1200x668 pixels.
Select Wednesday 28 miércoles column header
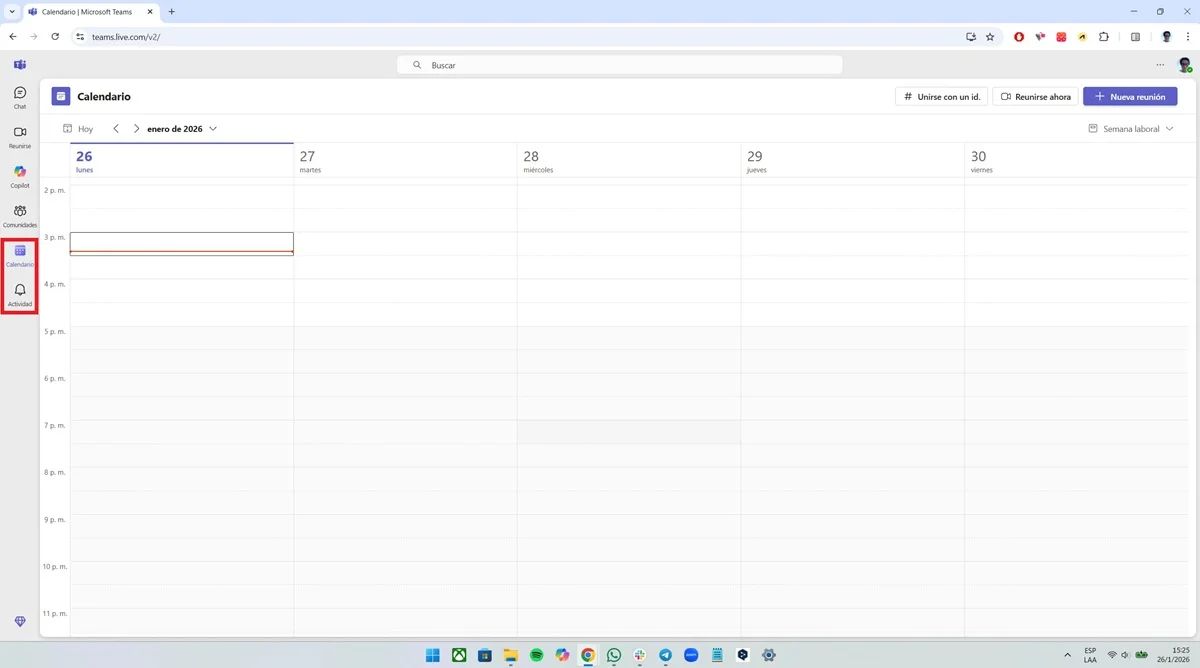tap(629, 161)
